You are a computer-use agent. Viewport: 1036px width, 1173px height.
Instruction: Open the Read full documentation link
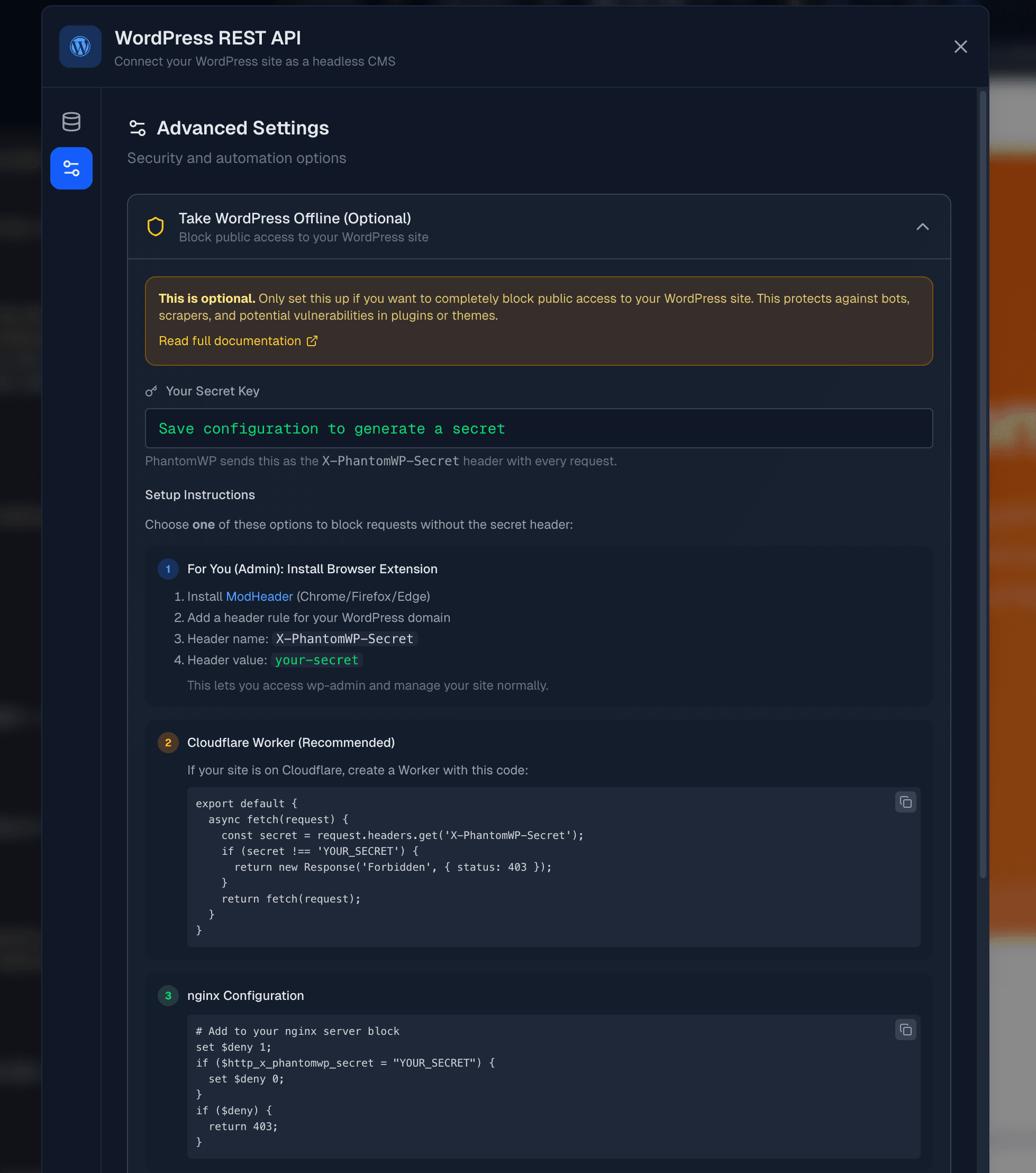coord(230,340)
